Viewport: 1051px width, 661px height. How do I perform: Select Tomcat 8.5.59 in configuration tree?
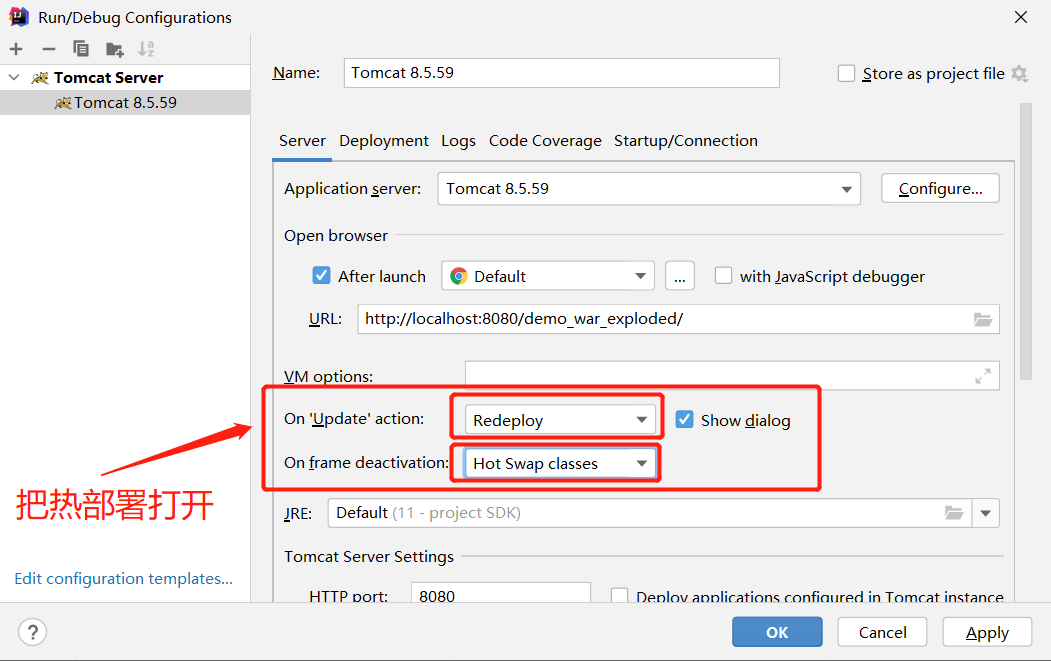[125, 103]
